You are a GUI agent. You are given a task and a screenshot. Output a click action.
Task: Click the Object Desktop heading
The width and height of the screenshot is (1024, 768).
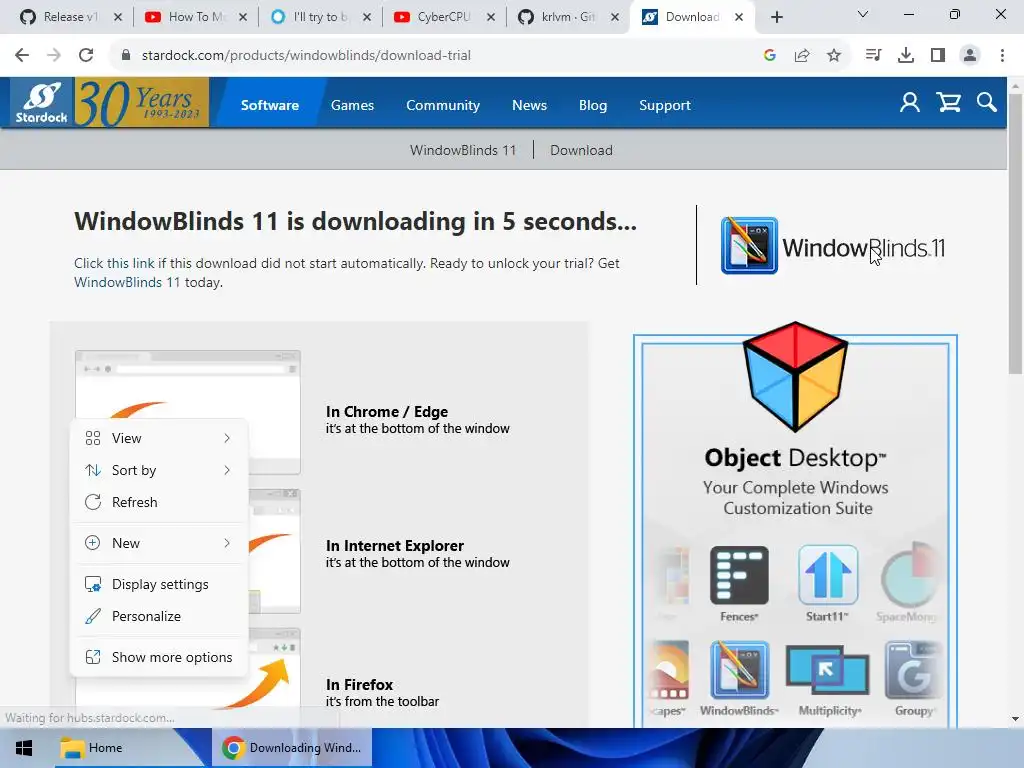[795, 458]
